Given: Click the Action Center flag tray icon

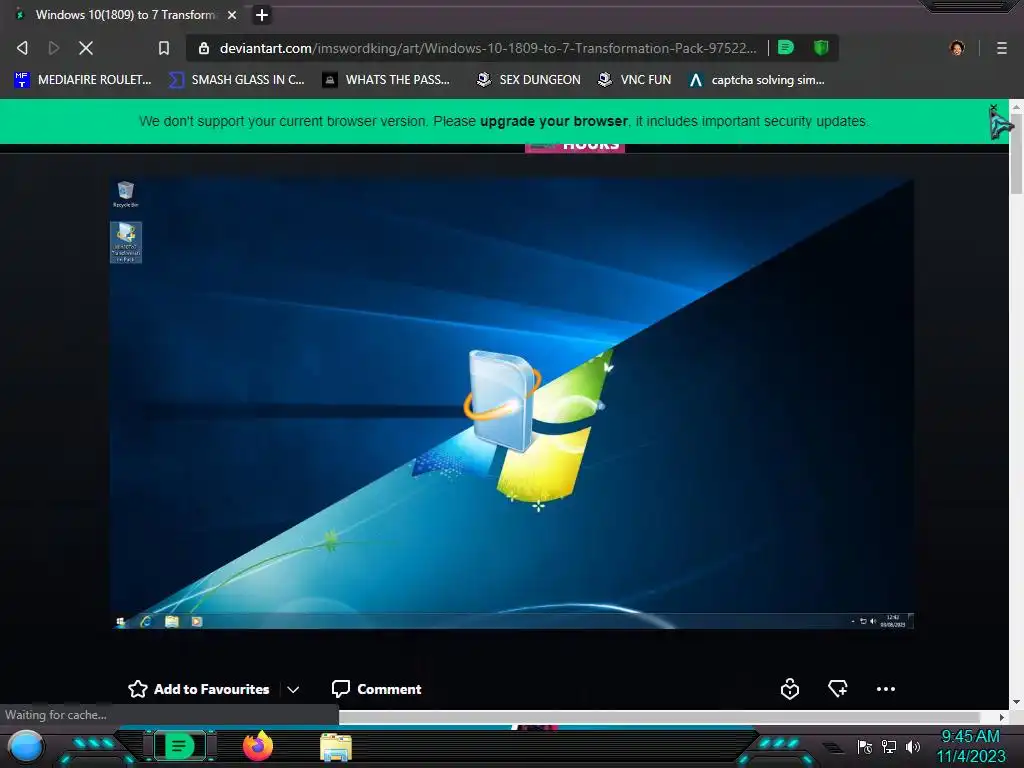Looking at the screenshot, I should pyautogui.click(x=865, y=747).
